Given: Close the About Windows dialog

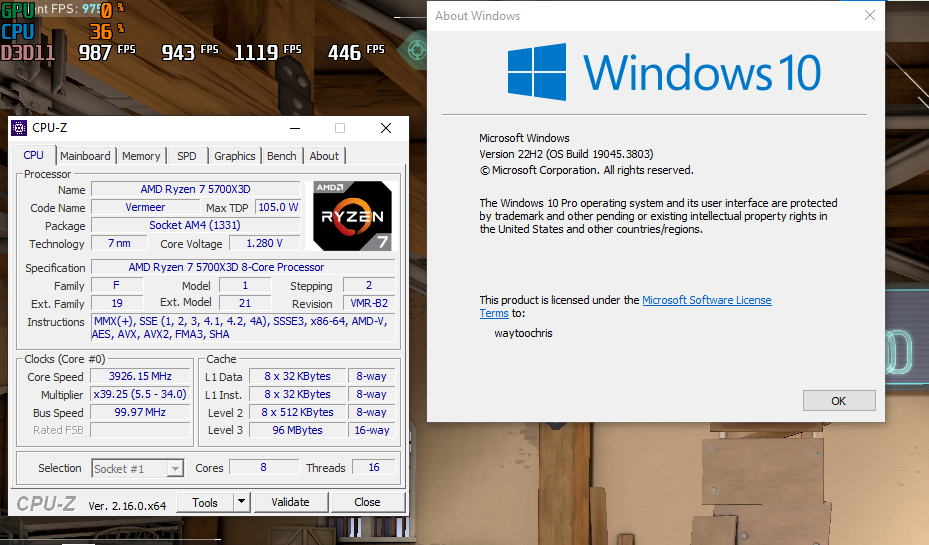Looking at the screenshot, I should click(870, 16).
